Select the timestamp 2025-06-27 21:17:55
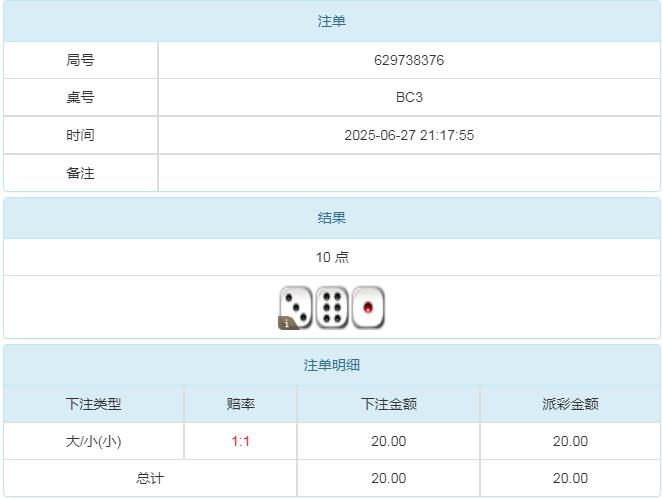Screen dimensions: 663x499 (409, 135)
